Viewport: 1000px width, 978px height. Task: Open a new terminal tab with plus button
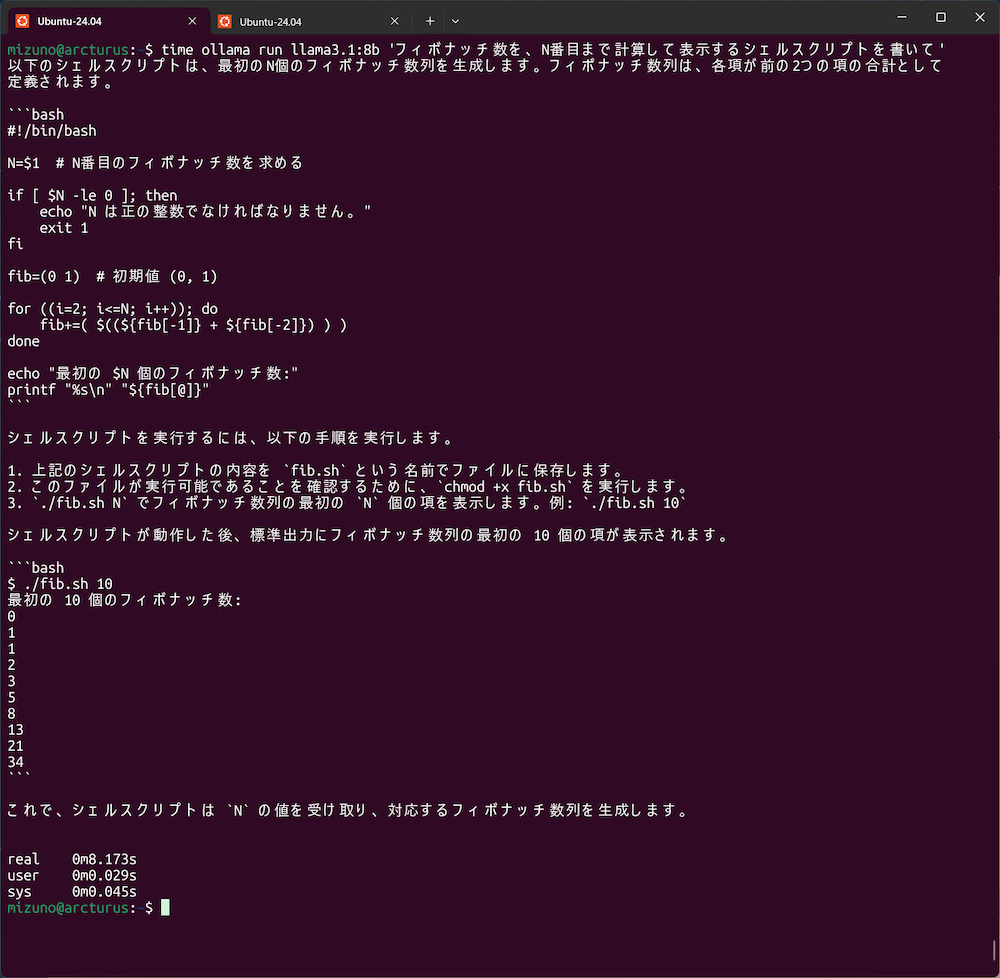coord(430,21)
